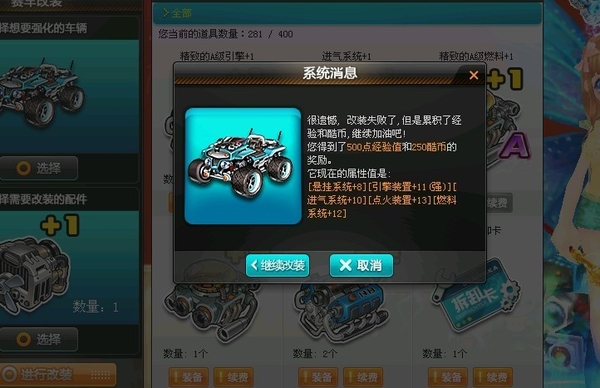Image resolution: width=600 pixels, height=388 pixels.
Task: Click the blue engine item icon in bottom row
Action: pyautogui.click(x=341, y=310)
